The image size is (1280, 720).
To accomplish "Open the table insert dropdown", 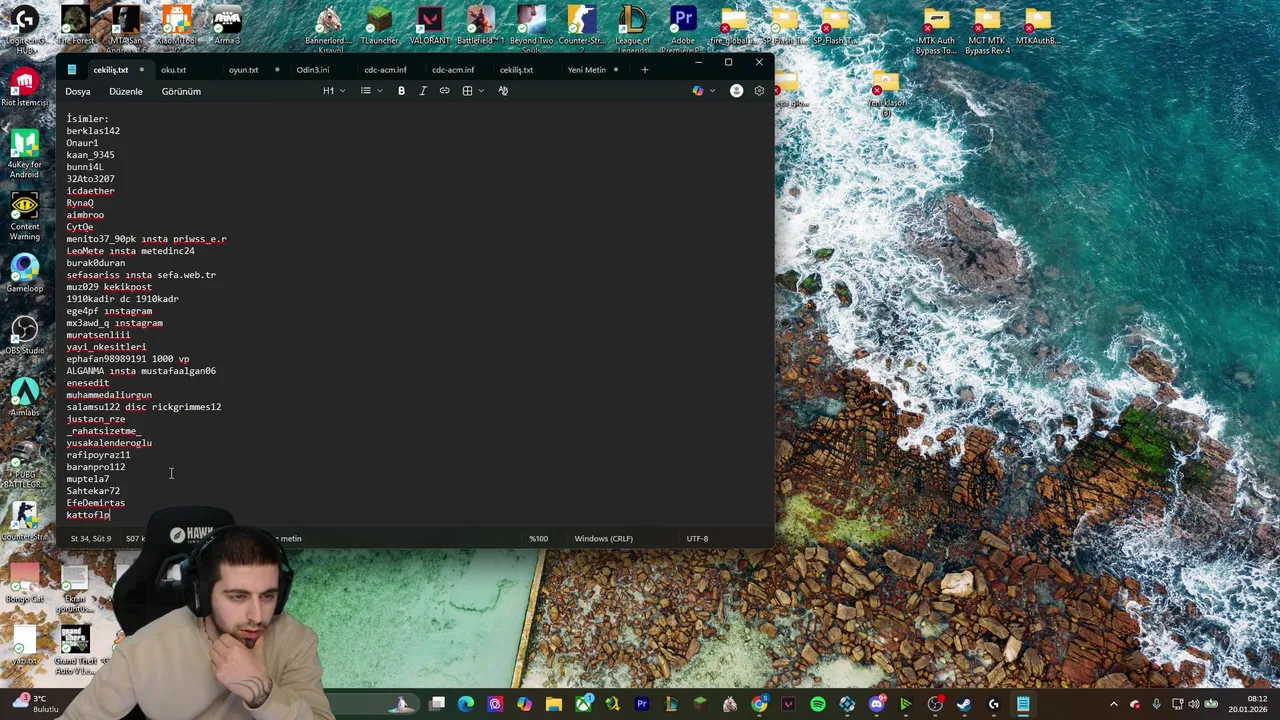I will [473, 91].
